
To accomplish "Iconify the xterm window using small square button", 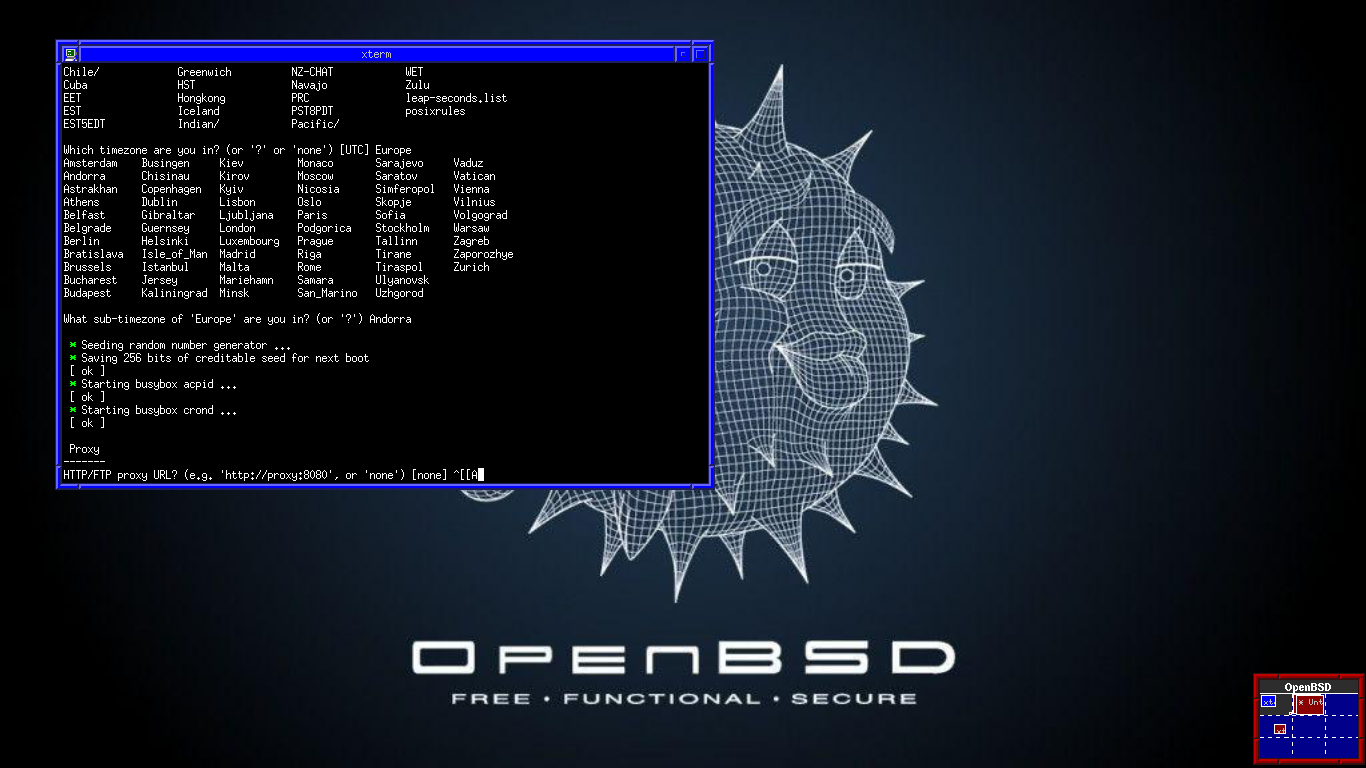I will (x=683, y=54).
